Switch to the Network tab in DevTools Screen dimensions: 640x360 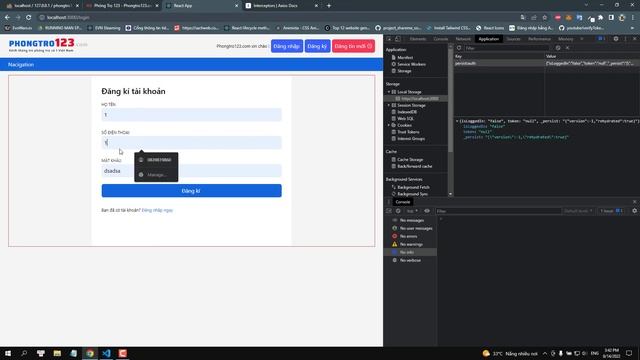tap(463, 39)
